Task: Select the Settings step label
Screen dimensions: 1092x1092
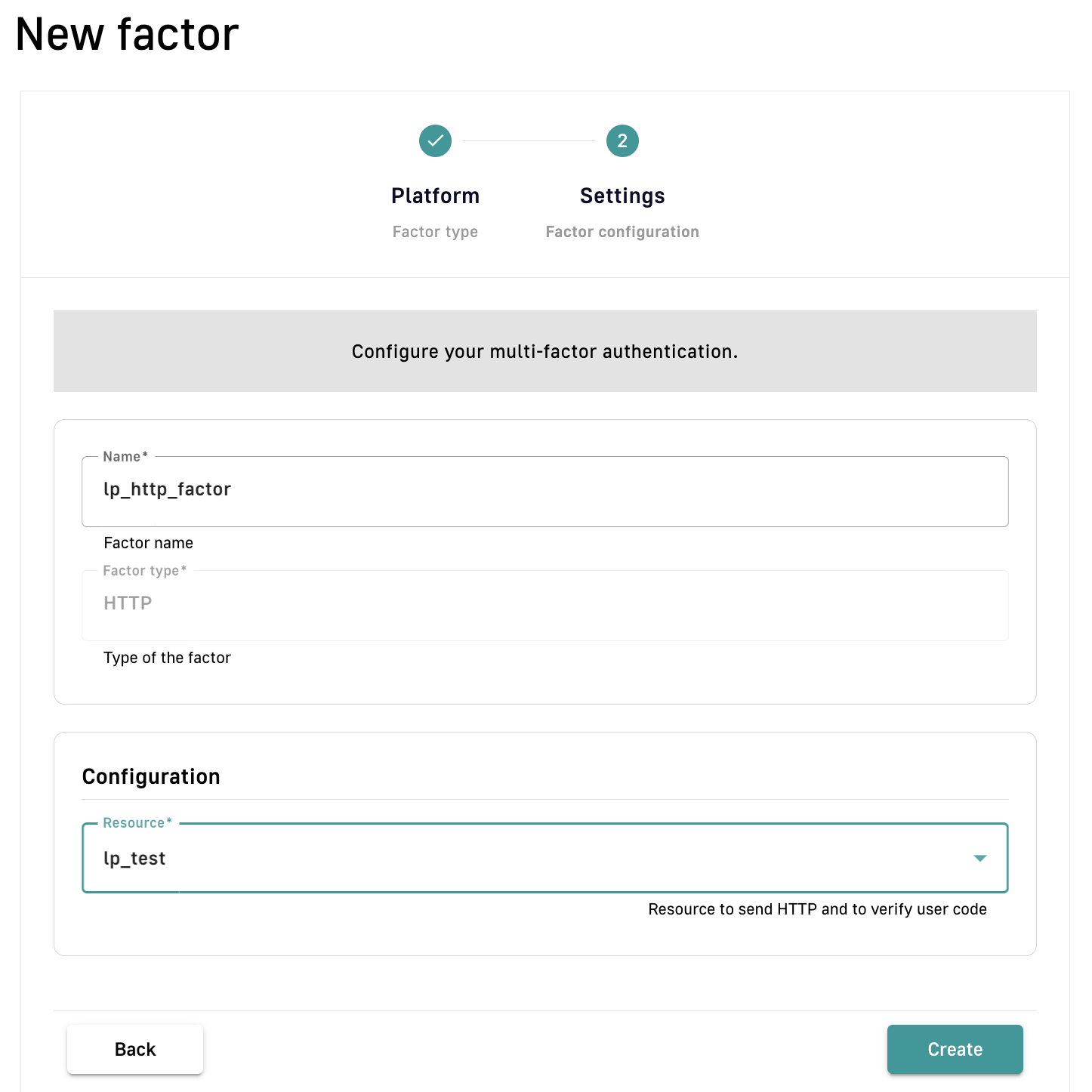Action: [622, 196]
